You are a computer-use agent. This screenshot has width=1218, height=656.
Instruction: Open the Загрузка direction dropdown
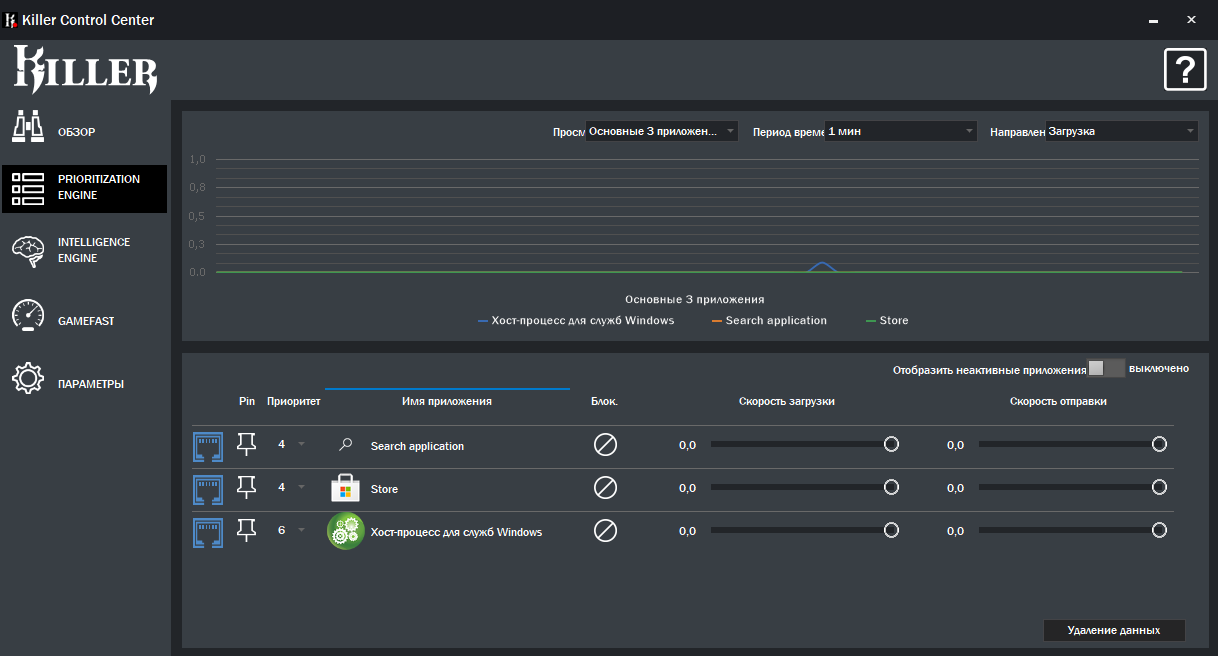click(x=1121, y=131)
